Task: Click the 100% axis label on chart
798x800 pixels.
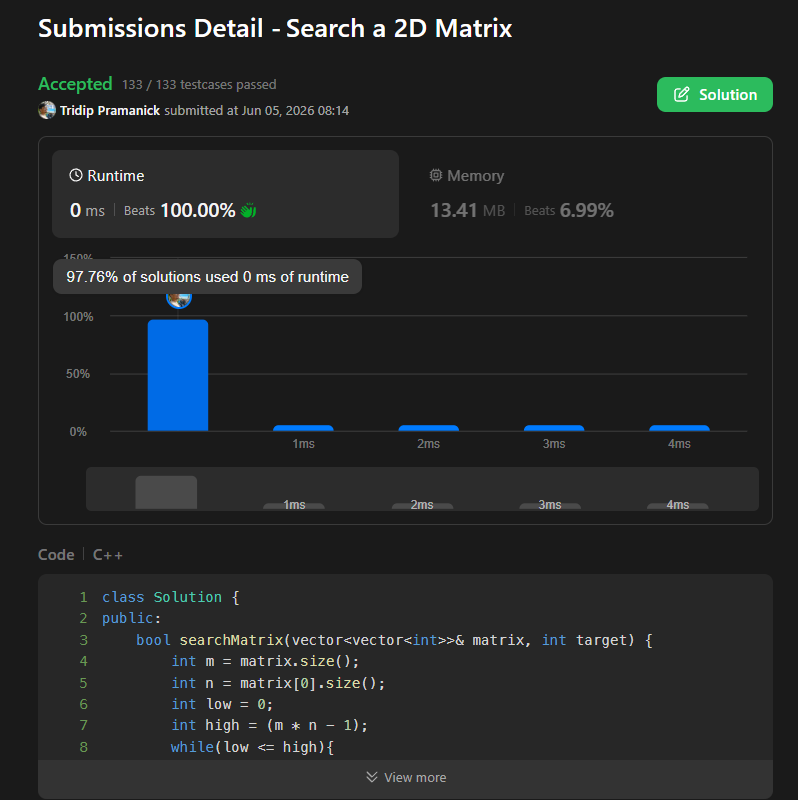Action: [x=78, y=317]
